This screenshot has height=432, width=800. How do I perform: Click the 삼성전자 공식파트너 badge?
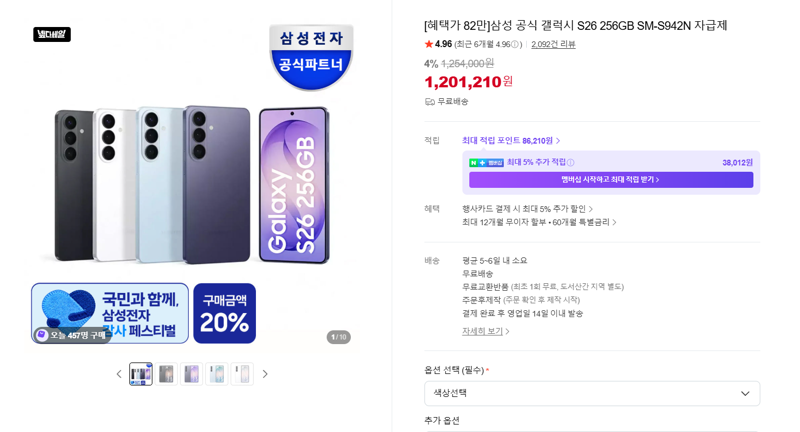311,57
